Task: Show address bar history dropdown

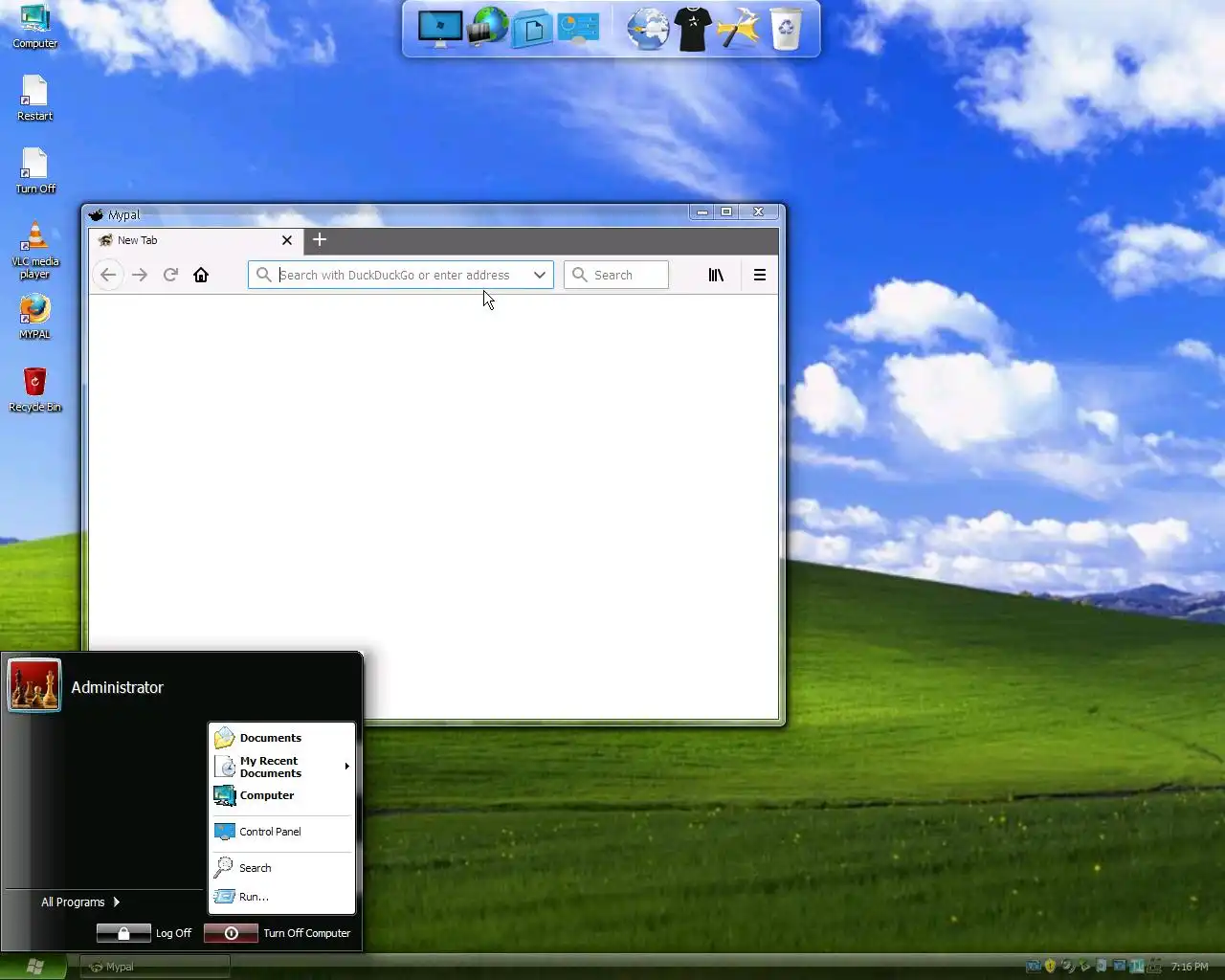Action: (540, 275)
